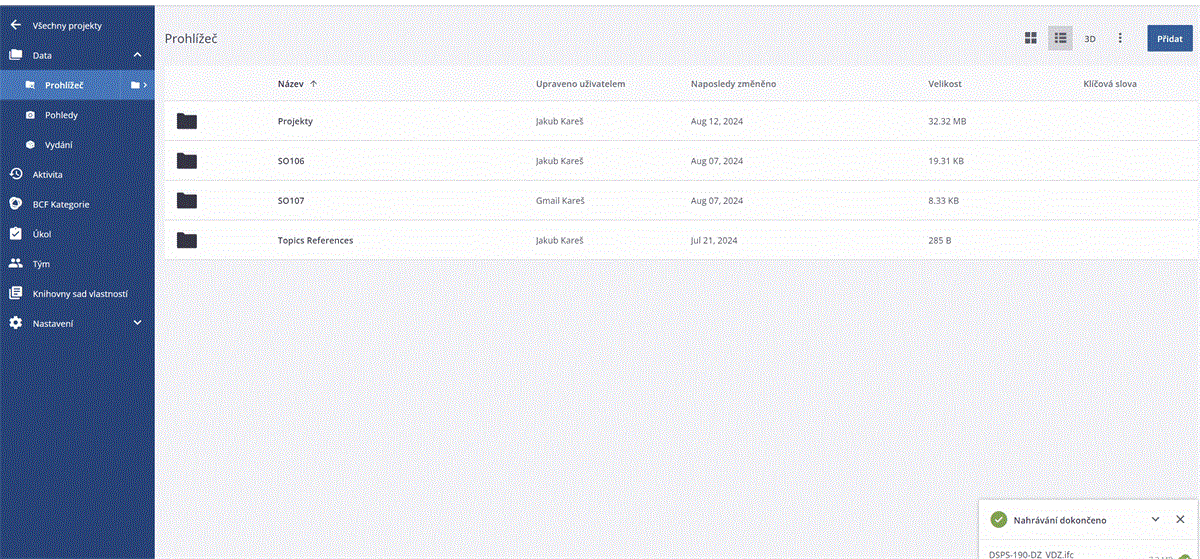Collapse the Nahrávání dokončeno upload panel
Screen dimensions: 1200x559
[x=1156, y=519]
